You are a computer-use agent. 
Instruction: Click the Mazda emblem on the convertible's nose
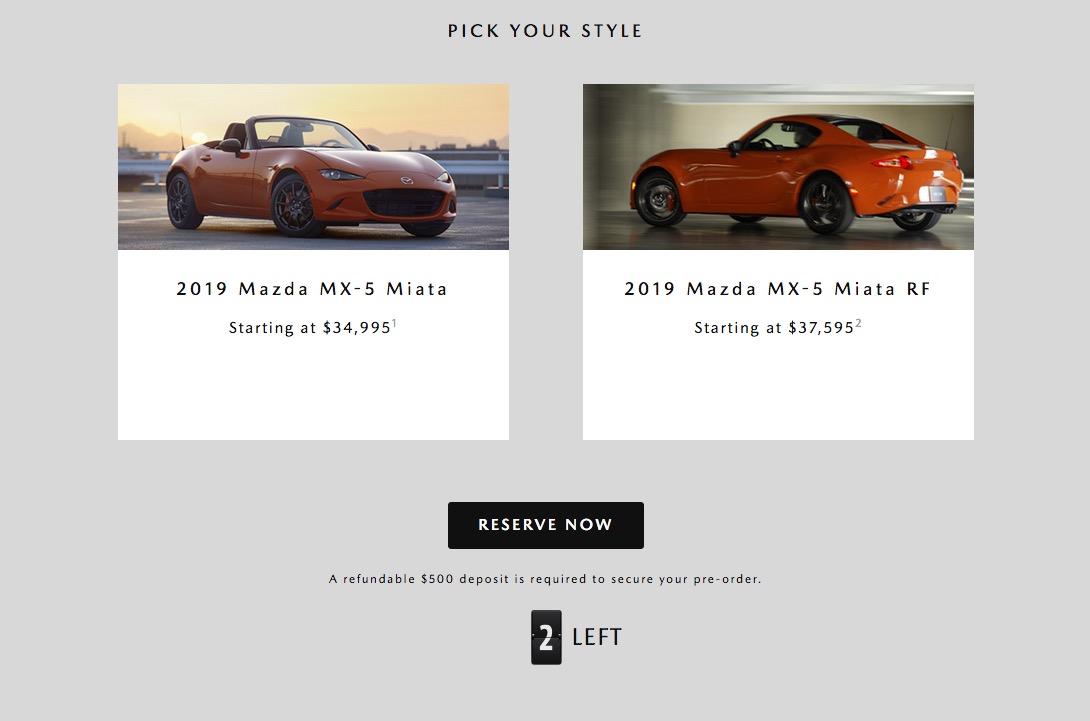[407, 181]
